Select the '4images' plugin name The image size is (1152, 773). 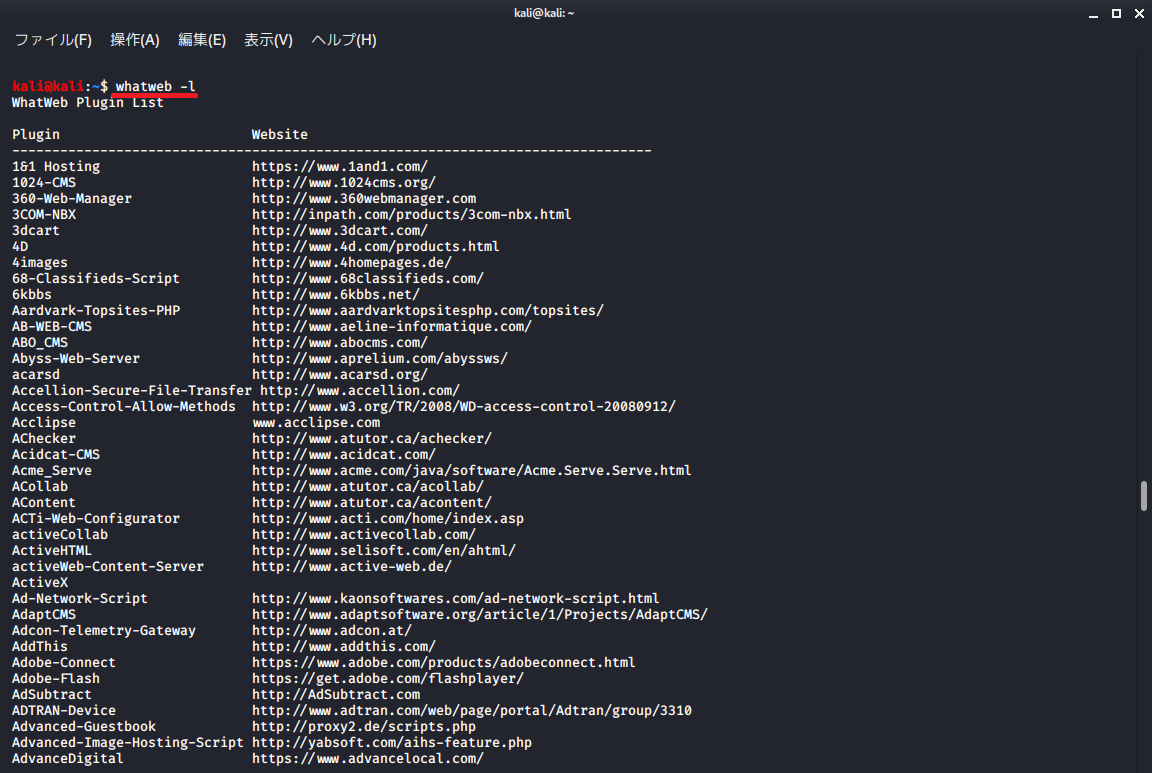[x=40, y=262]
